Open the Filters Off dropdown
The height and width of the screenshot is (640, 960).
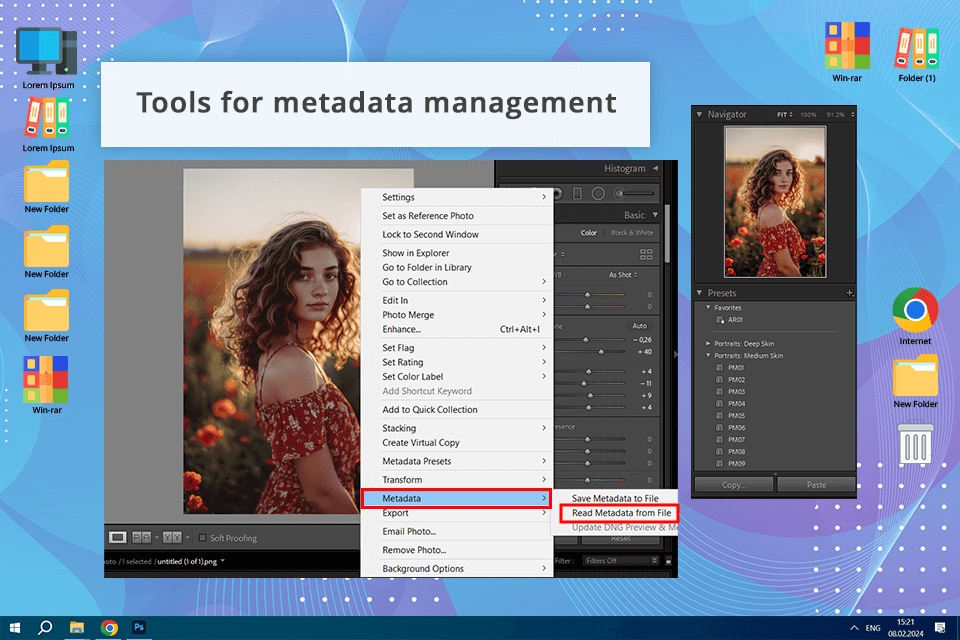[620, 560]
